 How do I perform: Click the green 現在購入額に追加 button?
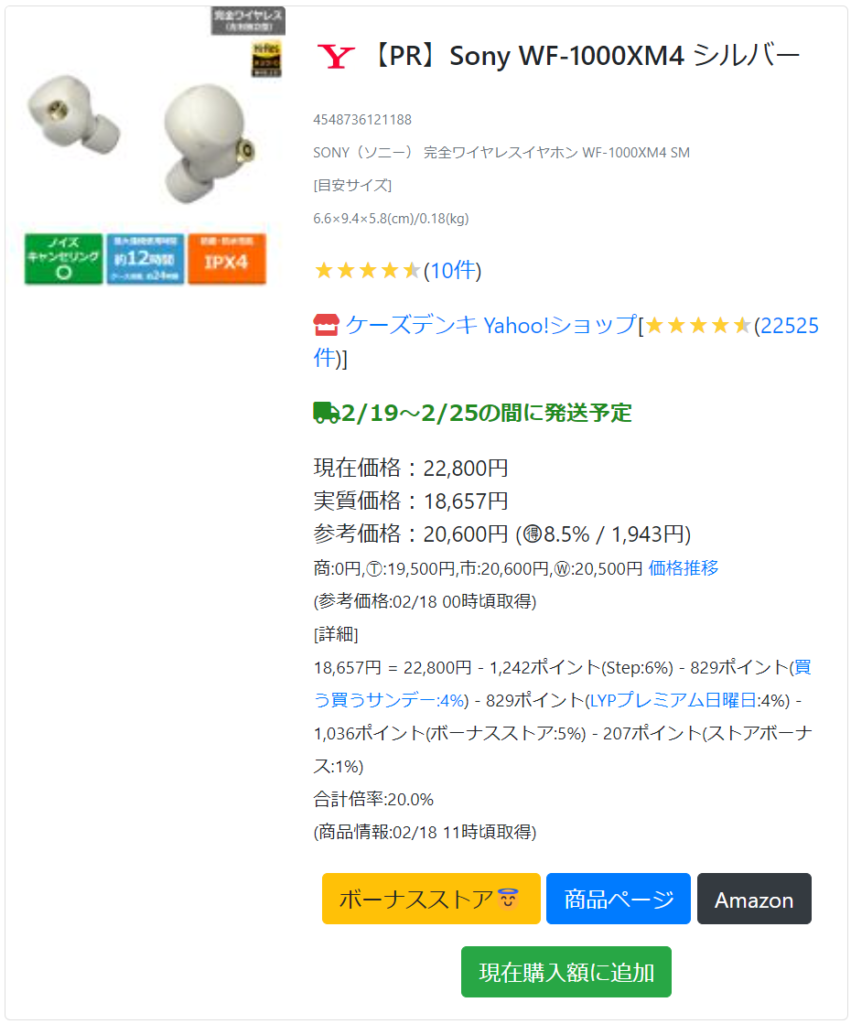(566, 972)
